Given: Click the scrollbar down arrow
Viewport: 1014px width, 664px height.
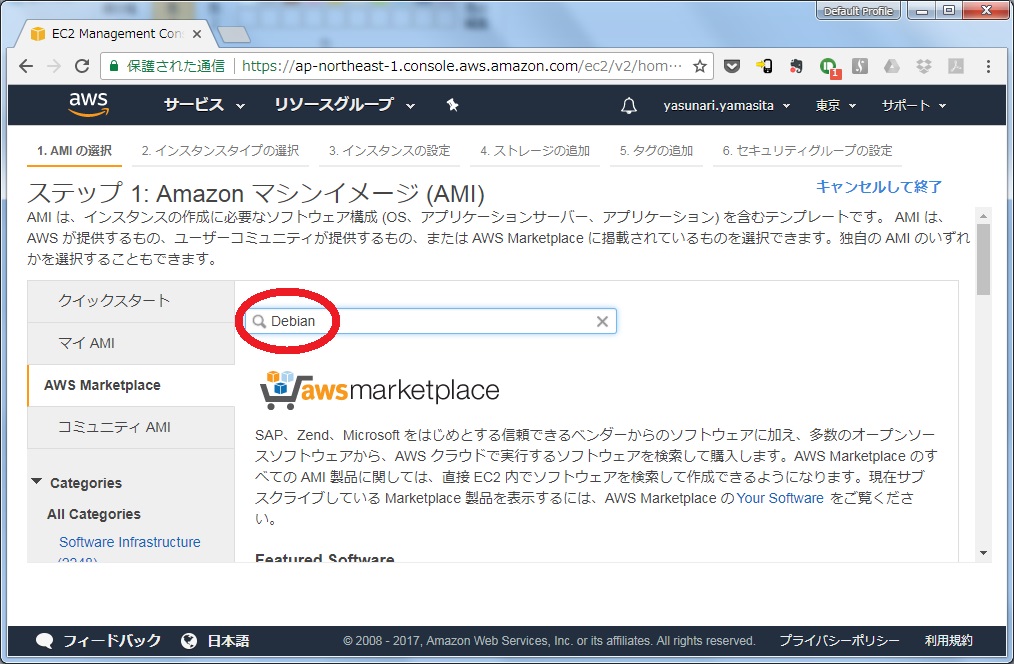Looking at the screenshot, I should pyautogui.click(x=983, y=553).
